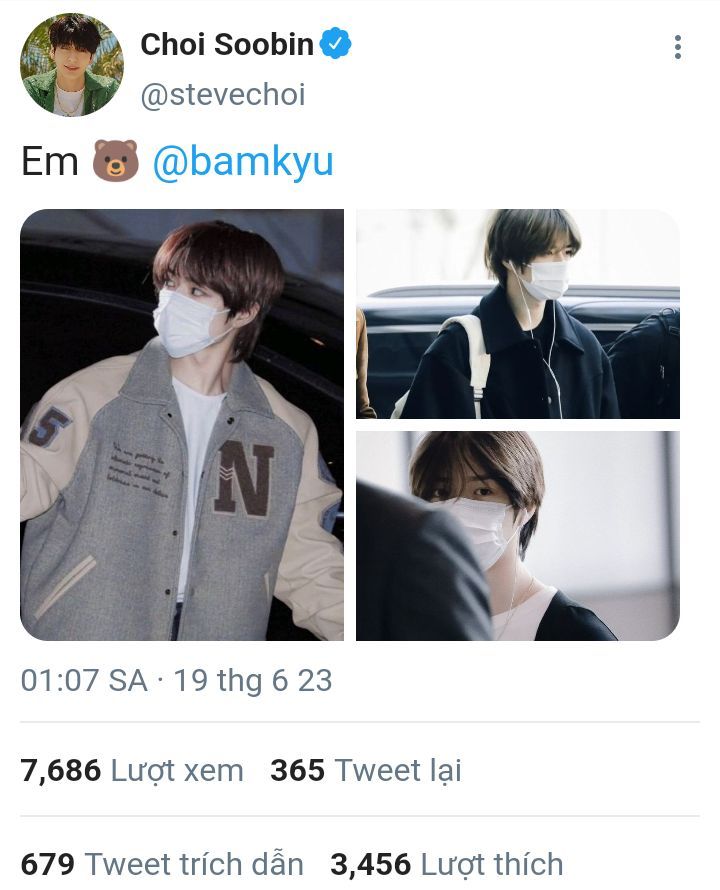
Task: Tap the Choi Soobin display name
Action: [x=227, y=44]
